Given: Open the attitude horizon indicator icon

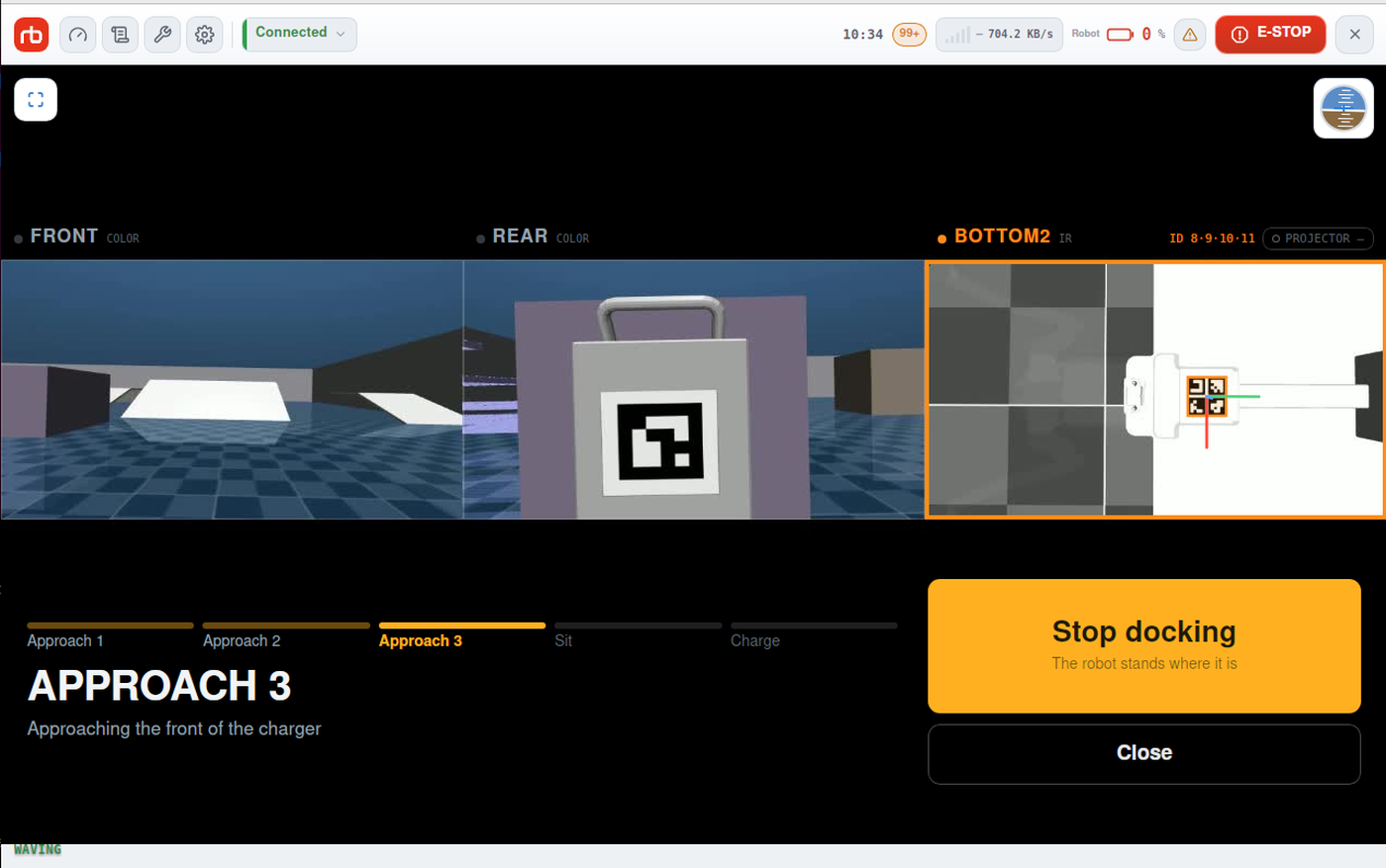Looking at the screenshot, I should pos(1343,108).
